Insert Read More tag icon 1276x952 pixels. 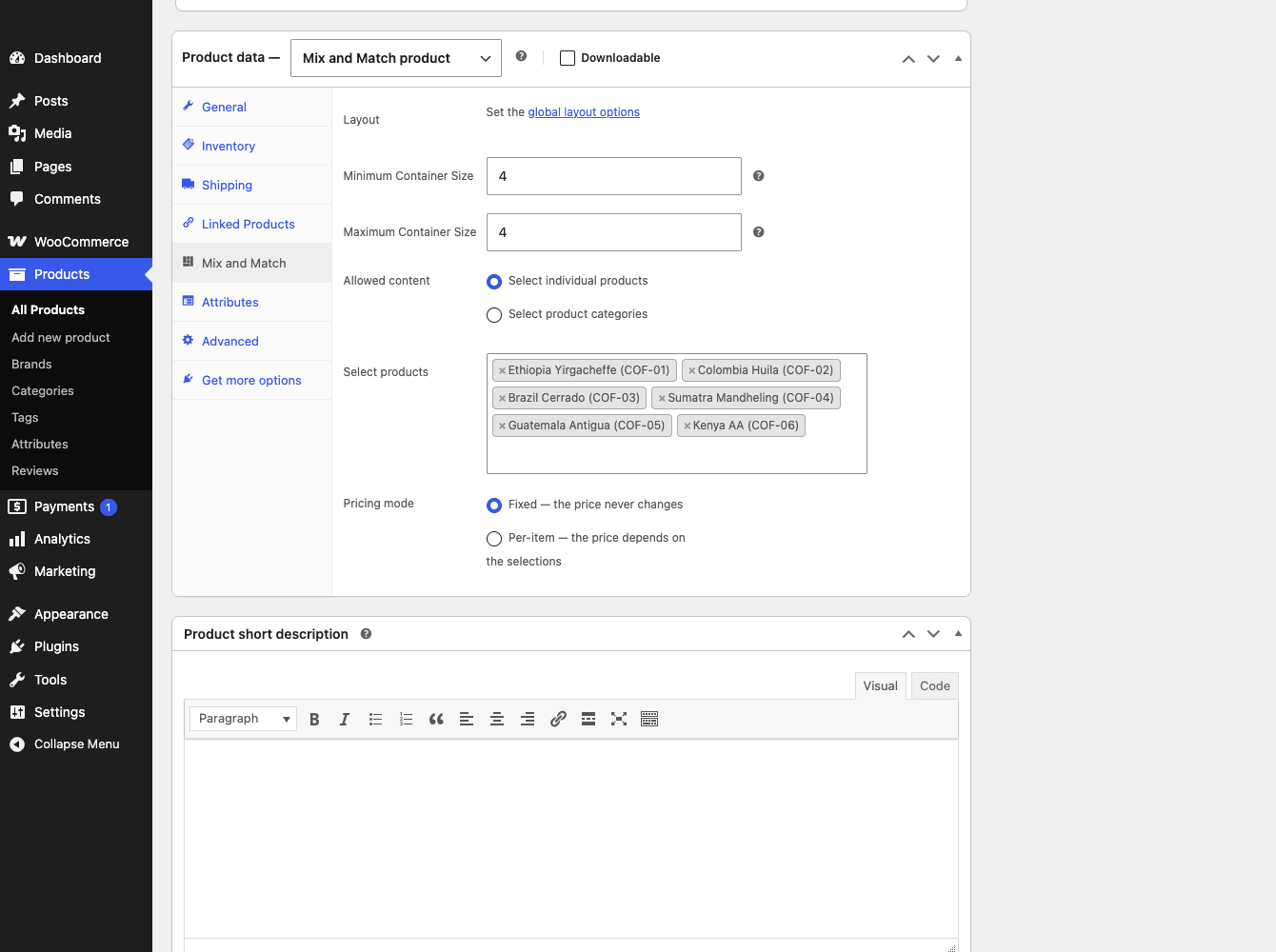pyautogui.click(x=588, y=719)
